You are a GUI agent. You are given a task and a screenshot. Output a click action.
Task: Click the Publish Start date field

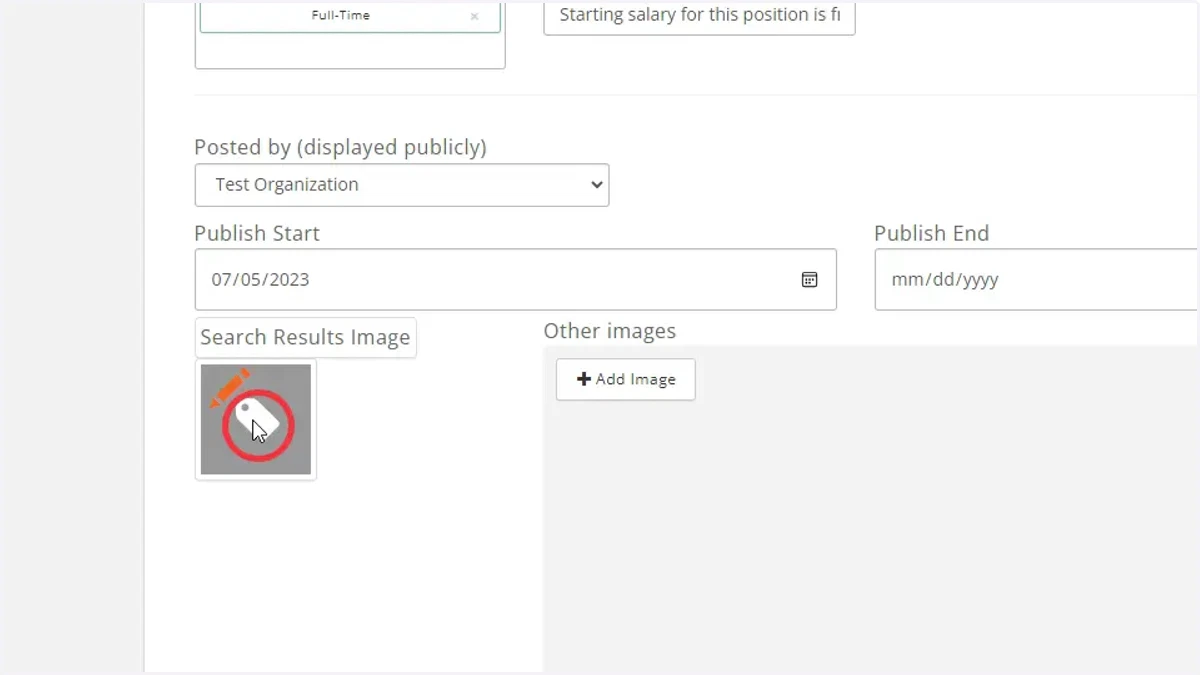[x=515, y=280]
